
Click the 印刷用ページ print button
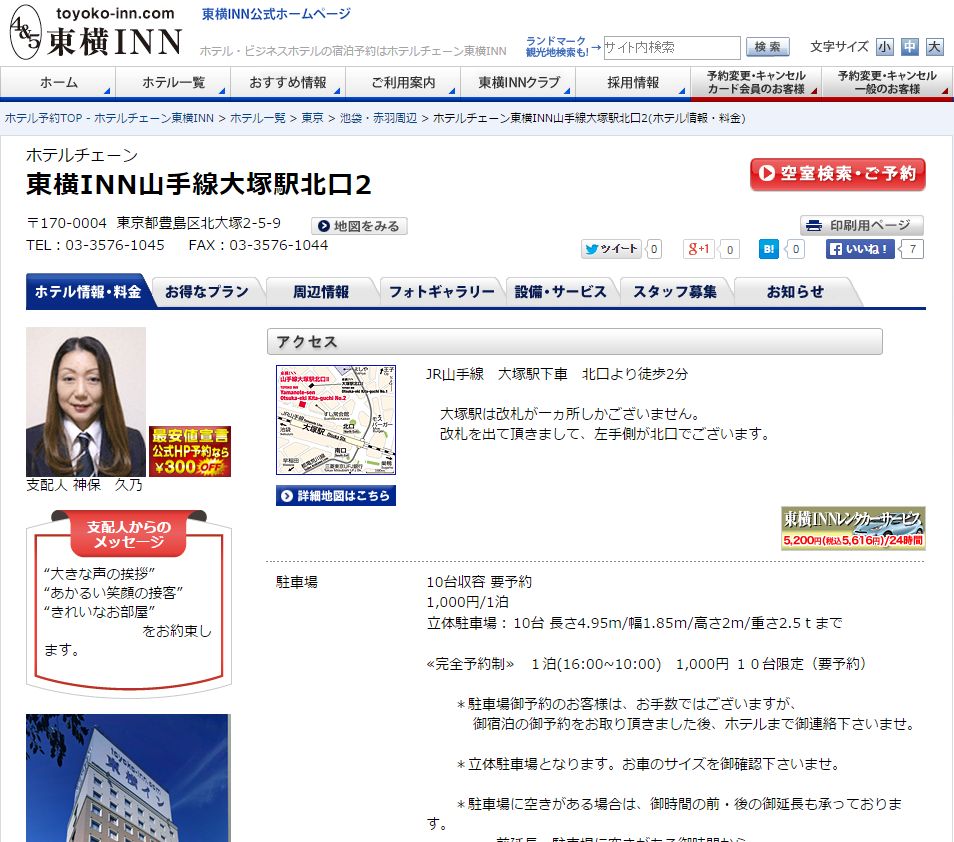click(862, 225)
